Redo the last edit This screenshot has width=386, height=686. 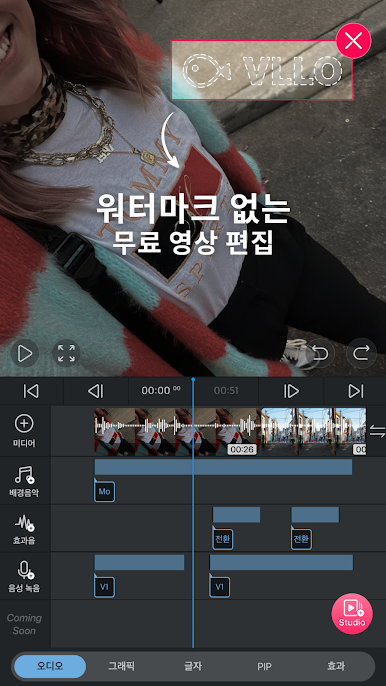tap(361, 353)
